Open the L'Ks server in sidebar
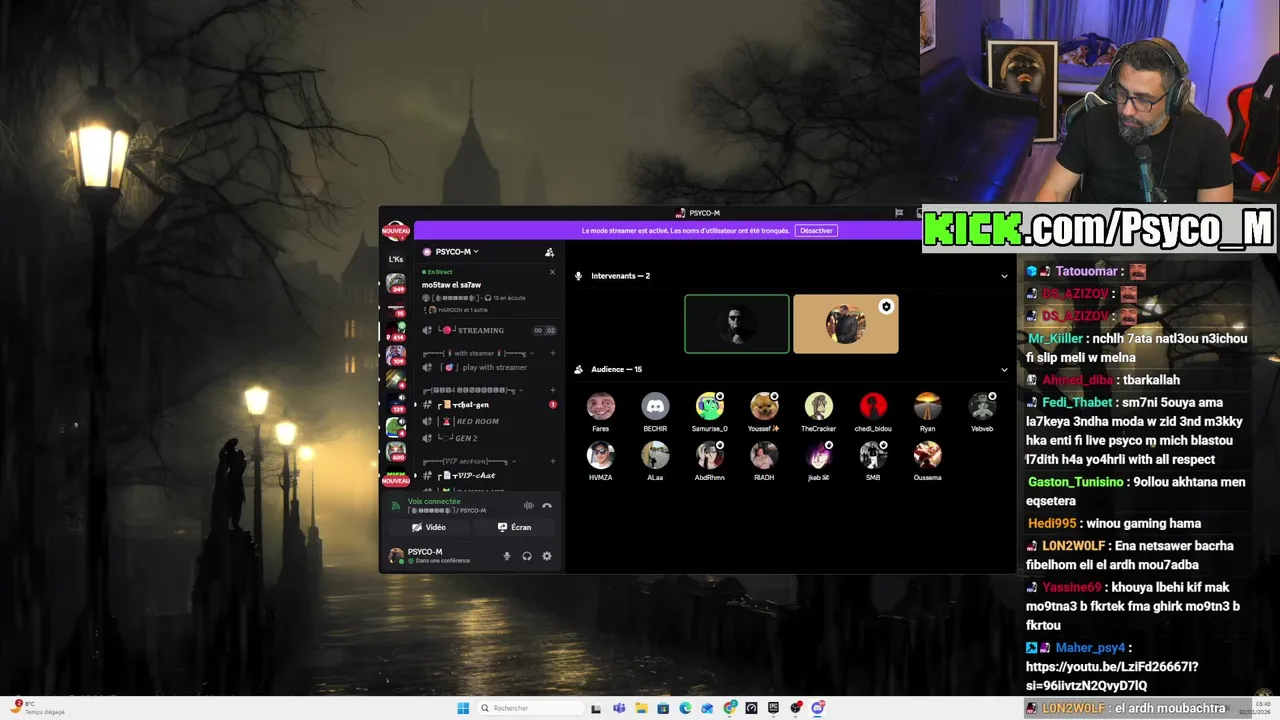This screenshot has width=1280, height=720. click(396, 259)
